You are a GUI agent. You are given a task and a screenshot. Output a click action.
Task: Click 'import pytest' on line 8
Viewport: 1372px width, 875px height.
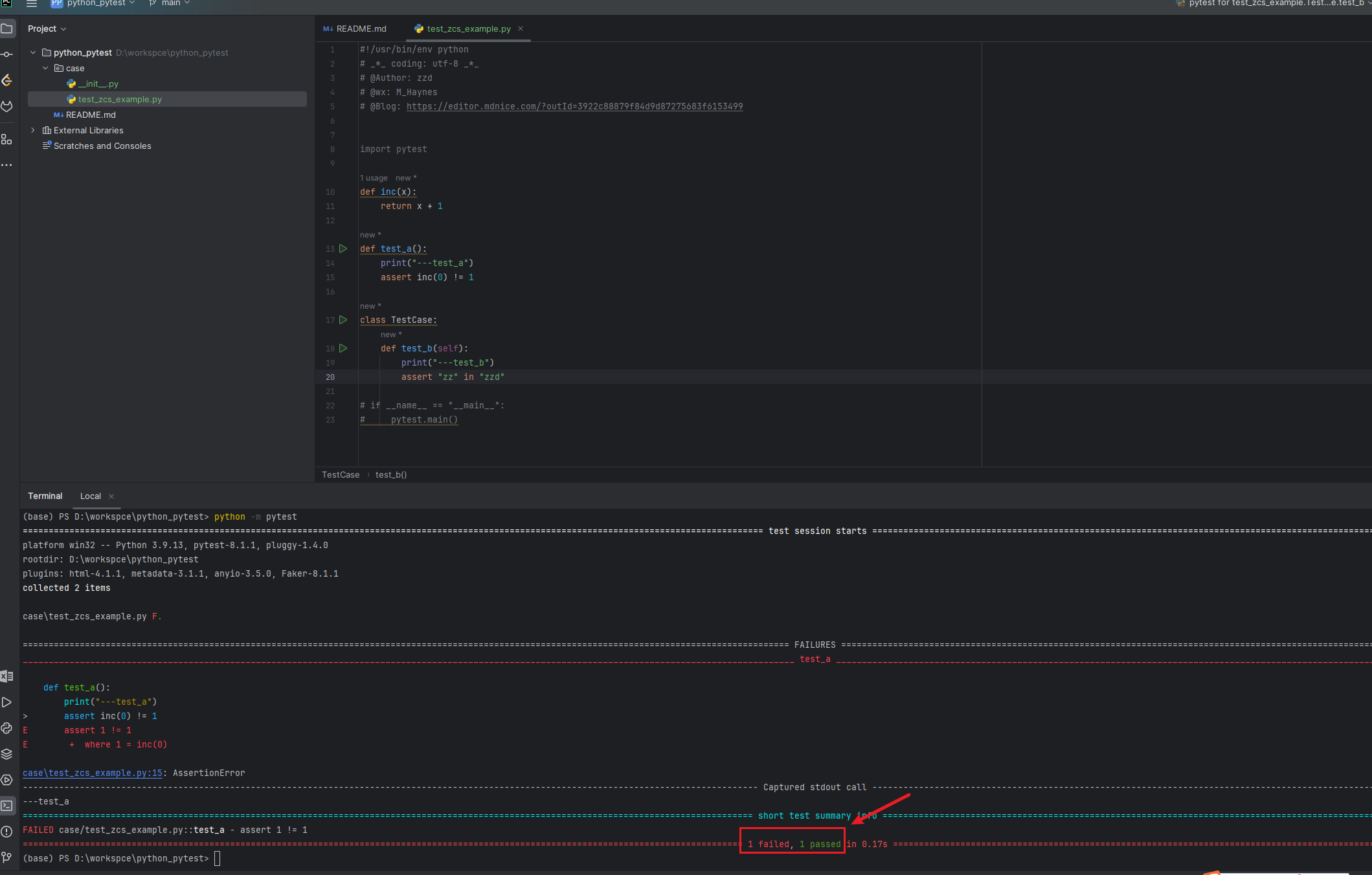point(394,149)
